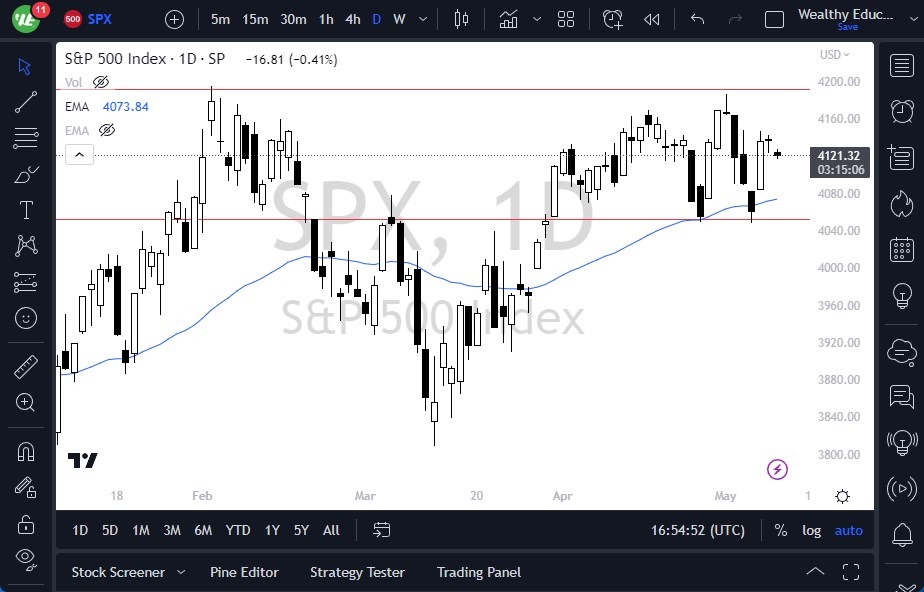The image size is (924, 592).
Task: Select the text annotation tool
Action: pos(26,210)
